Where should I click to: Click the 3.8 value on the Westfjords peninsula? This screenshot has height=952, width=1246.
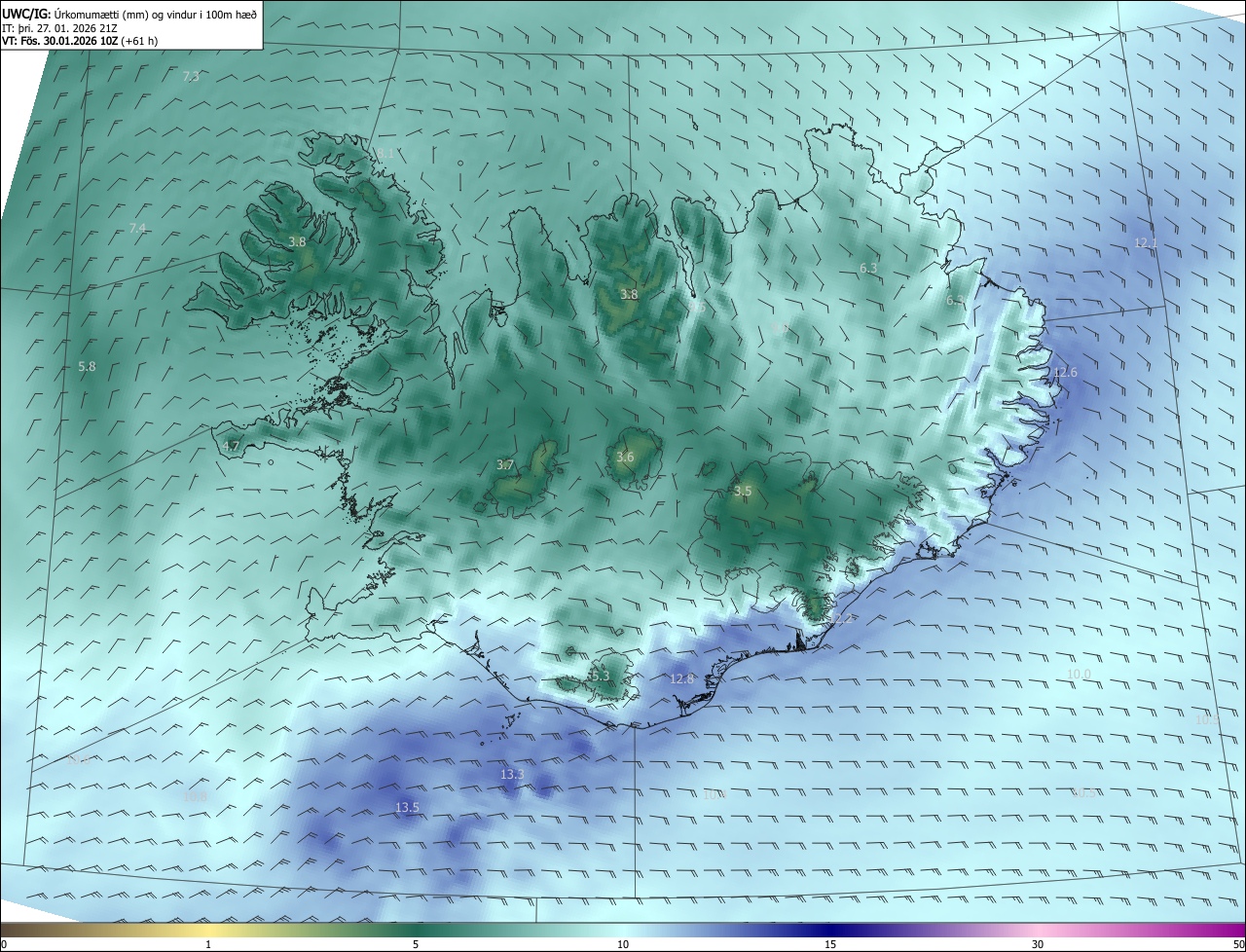coord(298,241)
